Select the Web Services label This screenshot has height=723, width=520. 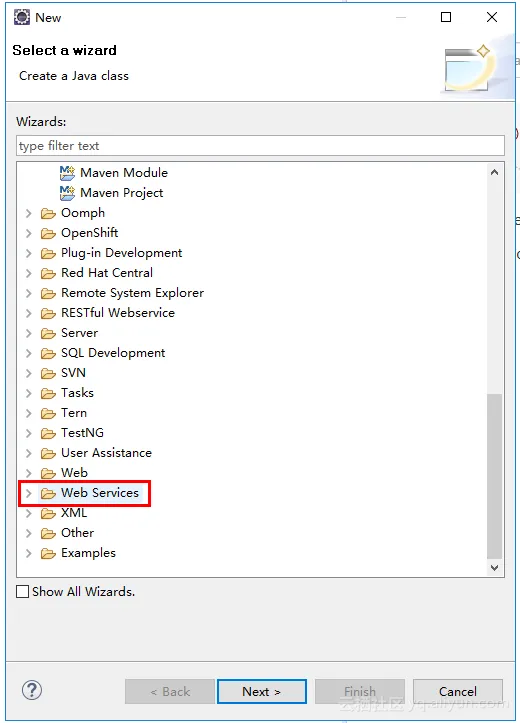tap(100, 493)
